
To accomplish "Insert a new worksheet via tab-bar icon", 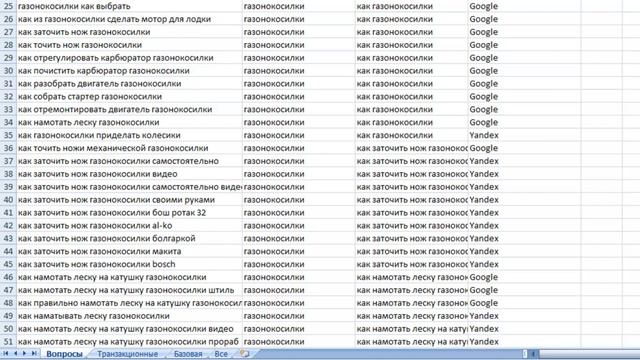I will point(244,353).
